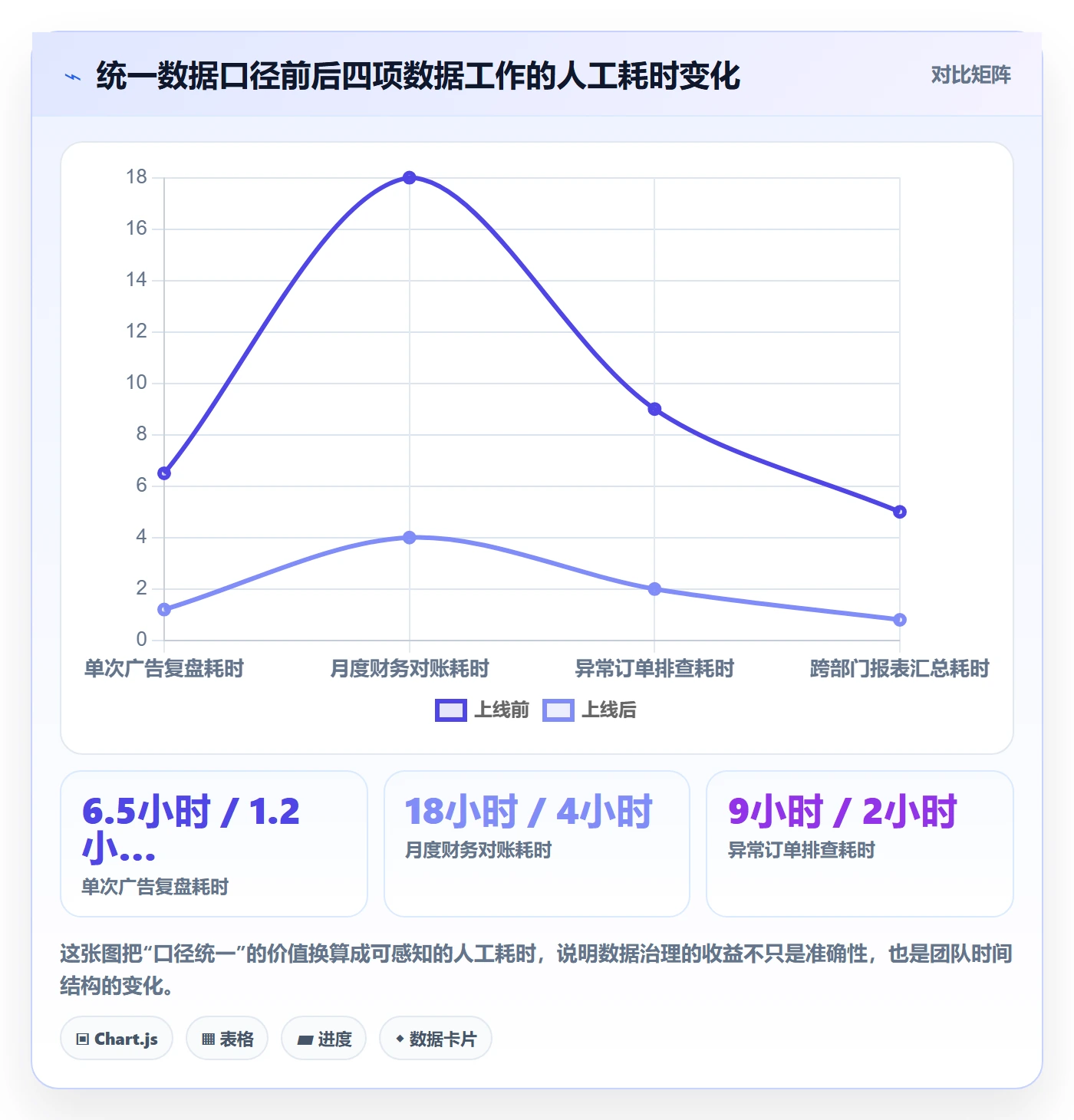Select the 18-hour peak point on 上线前 line
The height and width of the screenshot is (1120, 1074).
[x=410, y=178]
